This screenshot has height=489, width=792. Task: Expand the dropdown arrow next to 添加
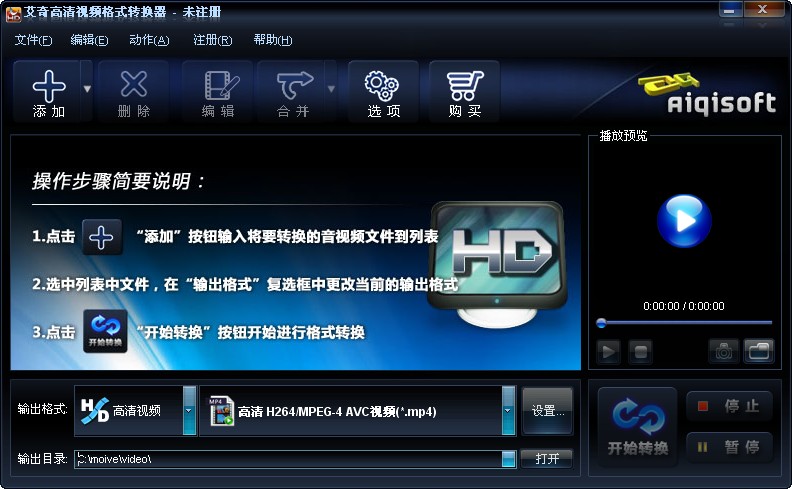coord(87,89)
